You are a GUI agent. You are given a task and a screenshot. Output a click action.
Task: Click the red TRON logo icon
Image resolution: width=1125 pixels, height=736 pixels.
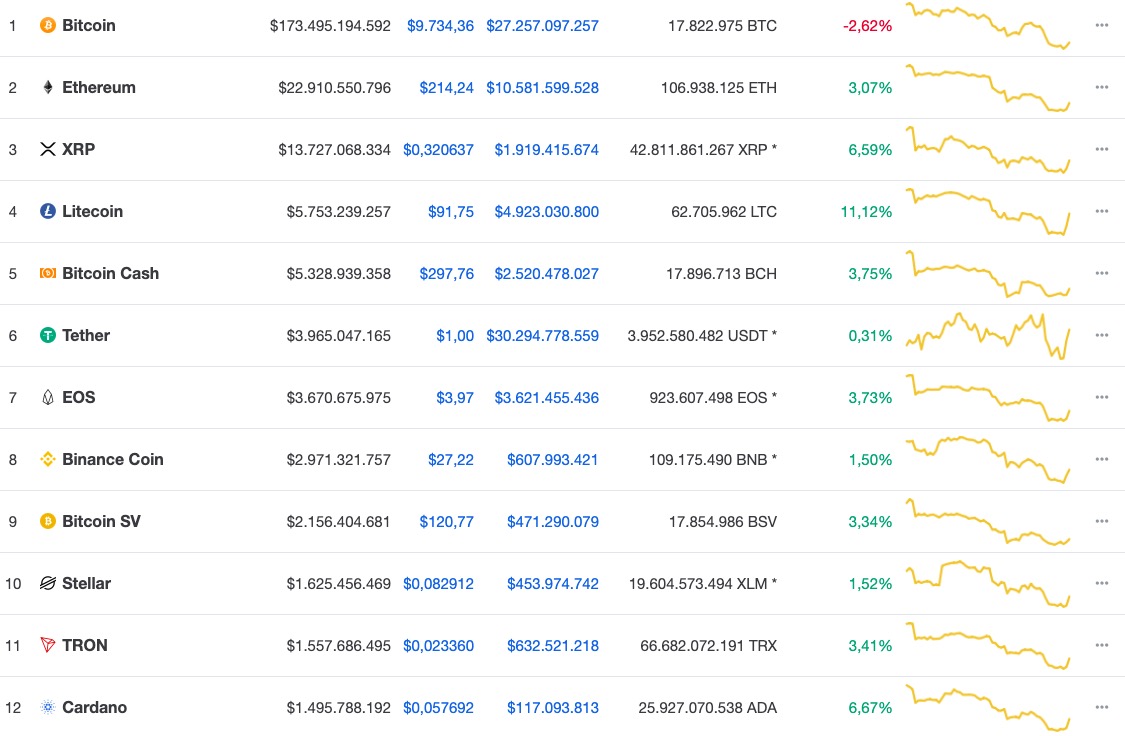47,645
